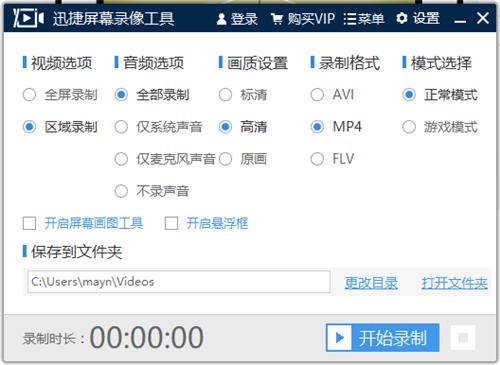Click the 模式选择 section heading
Viewport: 500px width, 365px height.
pyautogui.click(x=441, y=63)
